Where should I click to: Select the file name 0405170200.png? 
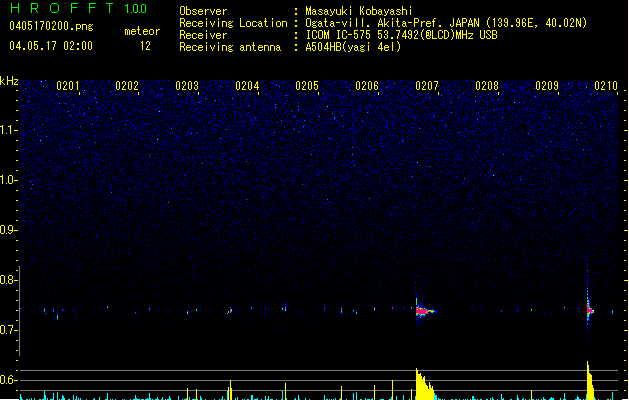49,27
